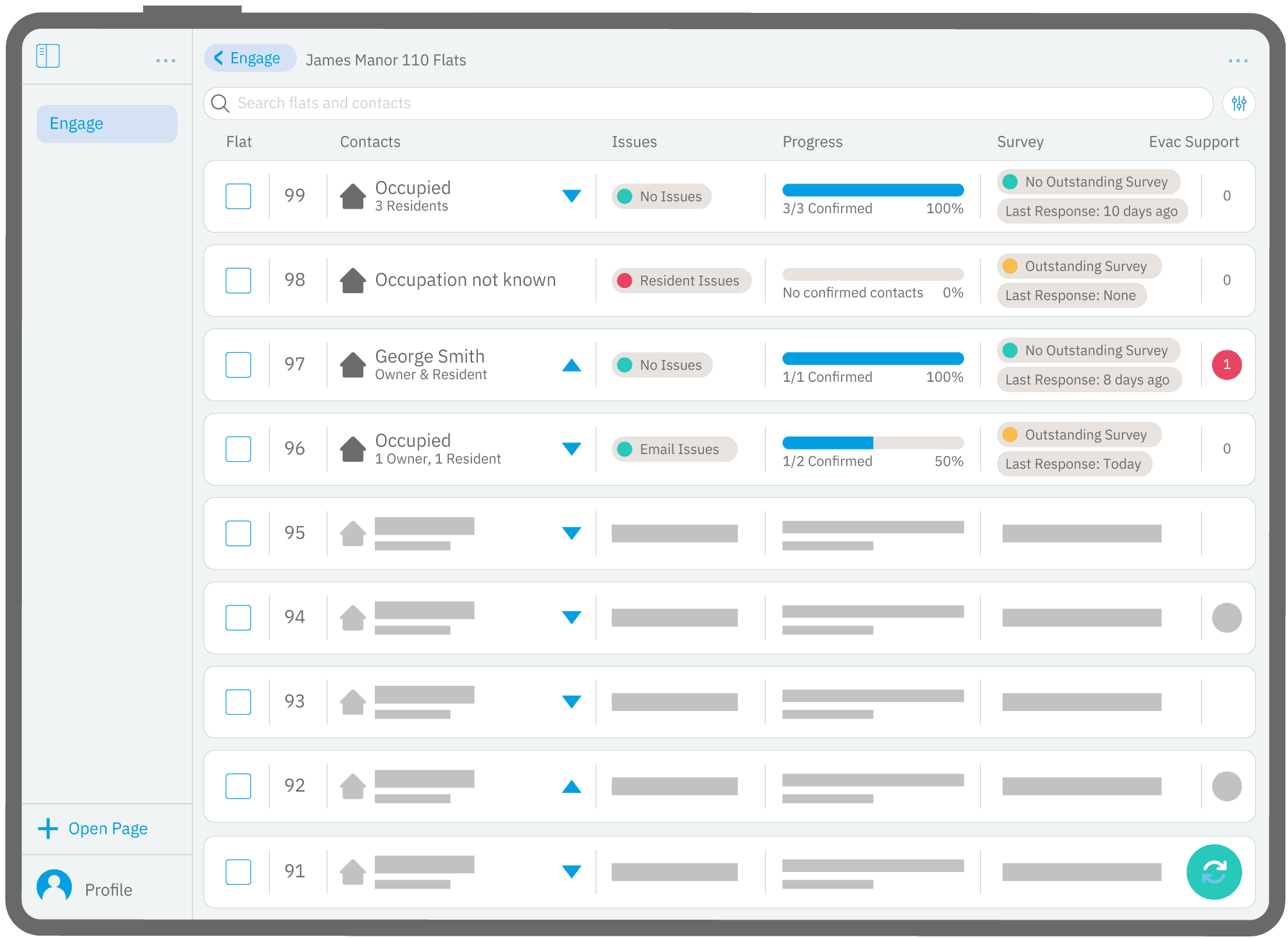Go back using the Engage breadcrumb button

click(x=250, y=58)
